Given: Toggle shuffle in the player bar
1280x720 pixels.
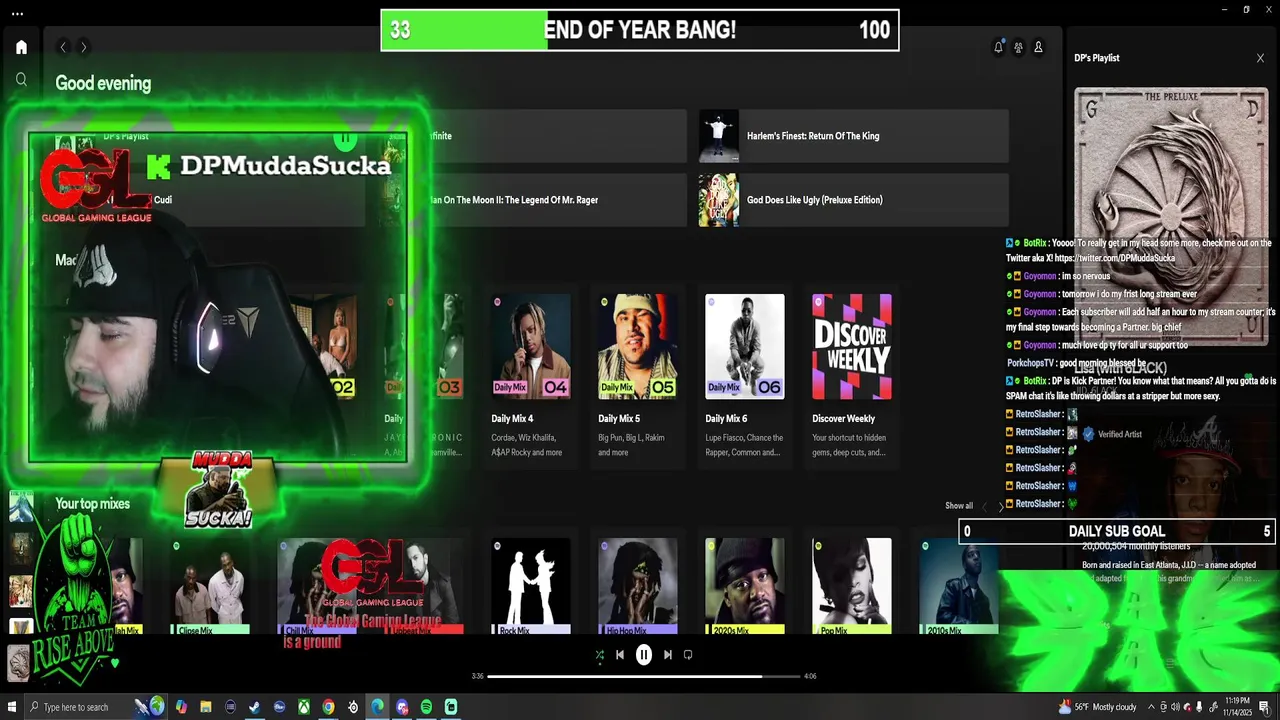Looking at the screenshot, I should [x=599, y=655].
